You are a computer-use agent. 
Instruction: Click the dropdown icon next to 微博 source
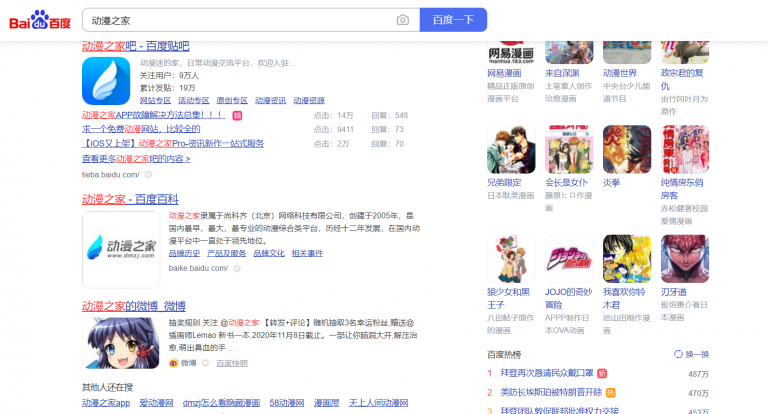(205, 363)
